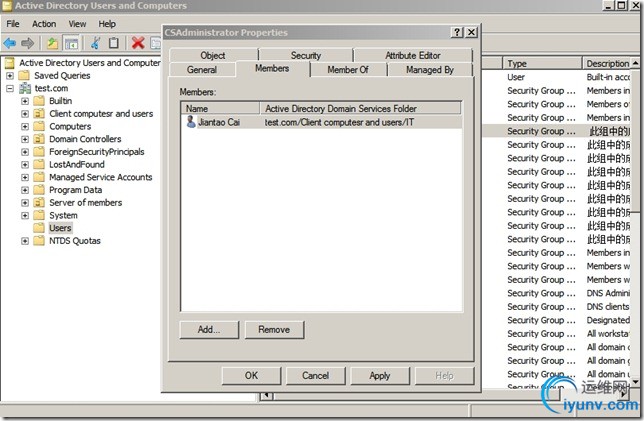This screenshot has height=421, width=644.
Task: Expand the Saved Queries node
Action: pyautogui.click(x=10, y=76)
